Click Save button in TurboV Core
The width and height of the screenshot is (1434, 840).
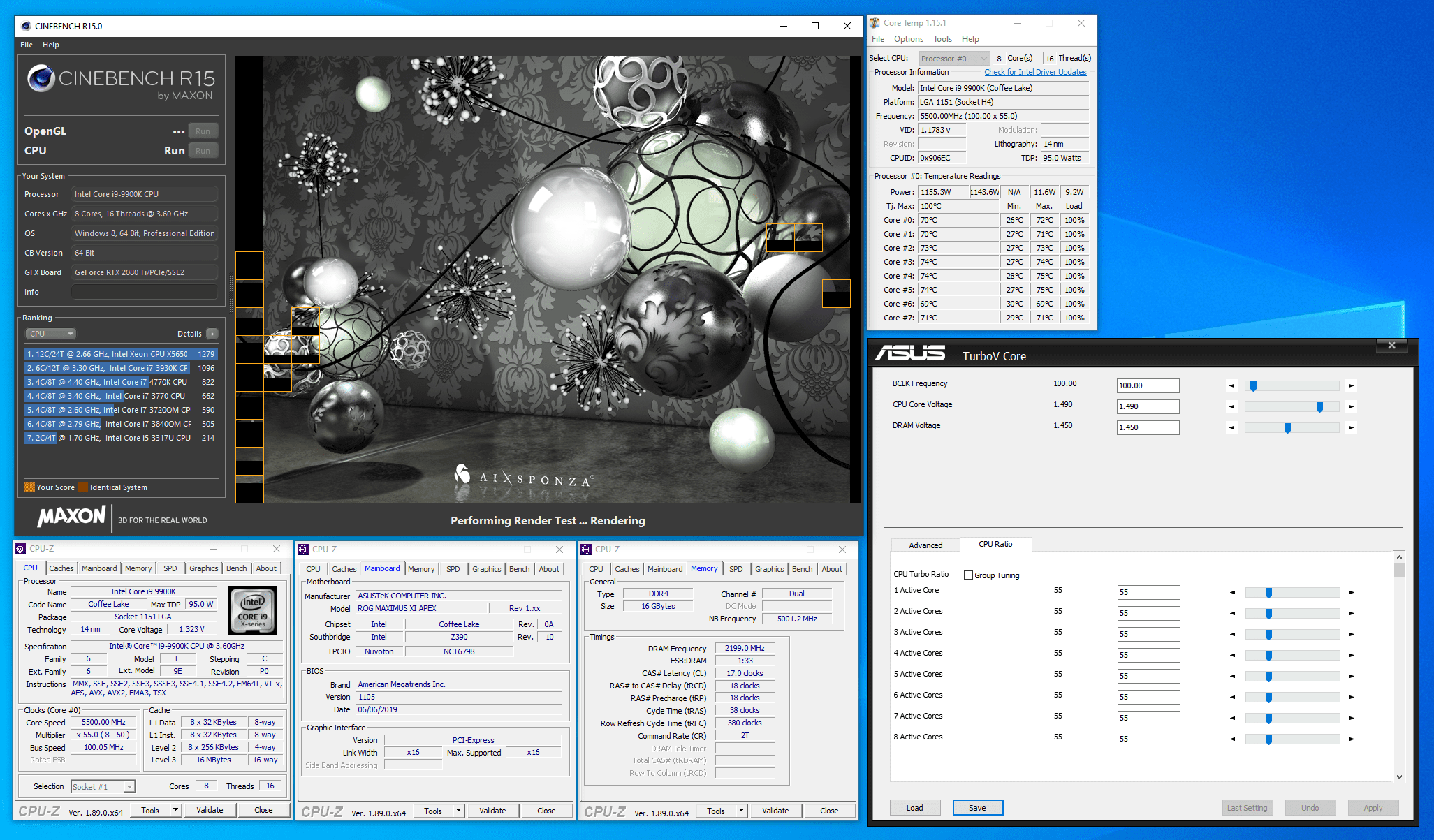[978, 808]
